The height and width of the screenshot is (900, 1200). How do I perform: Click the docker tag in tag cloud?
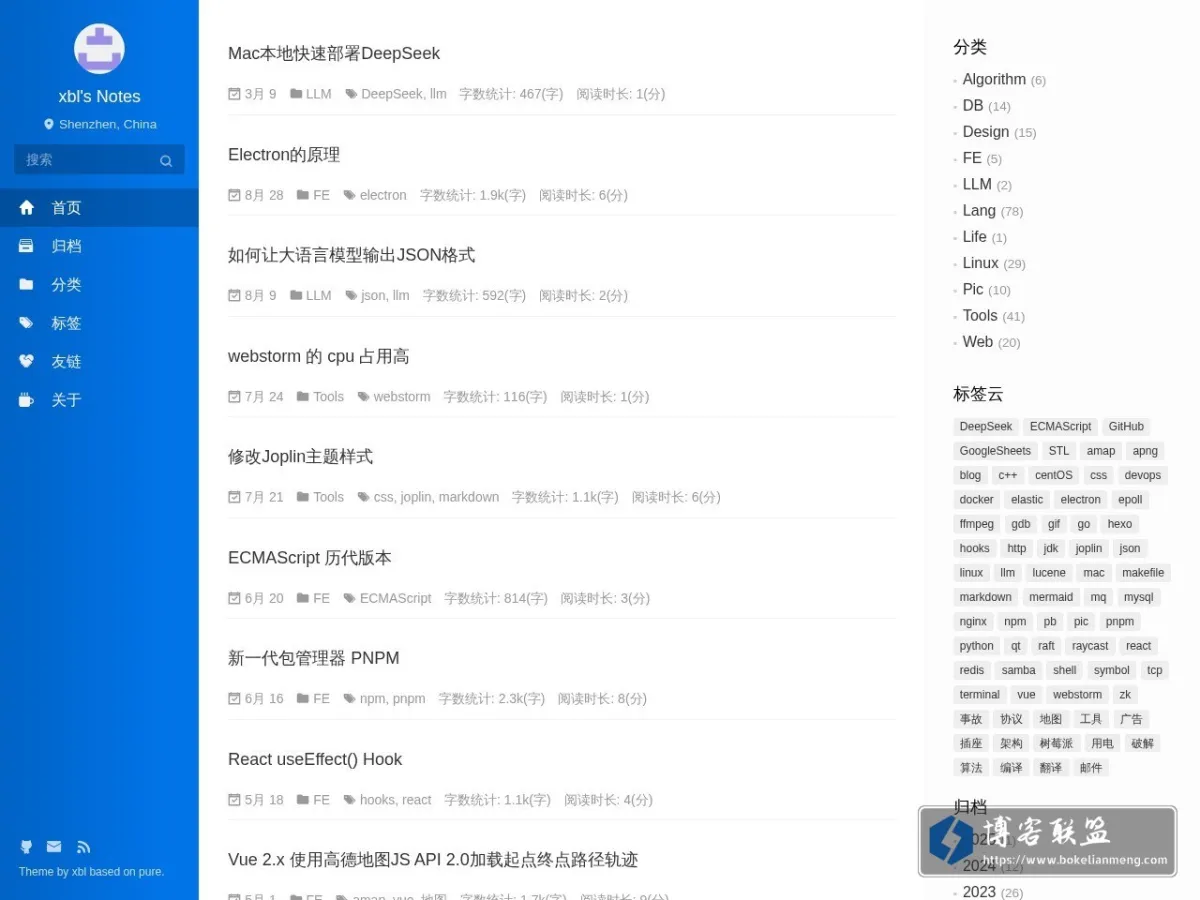click(977, 500)
